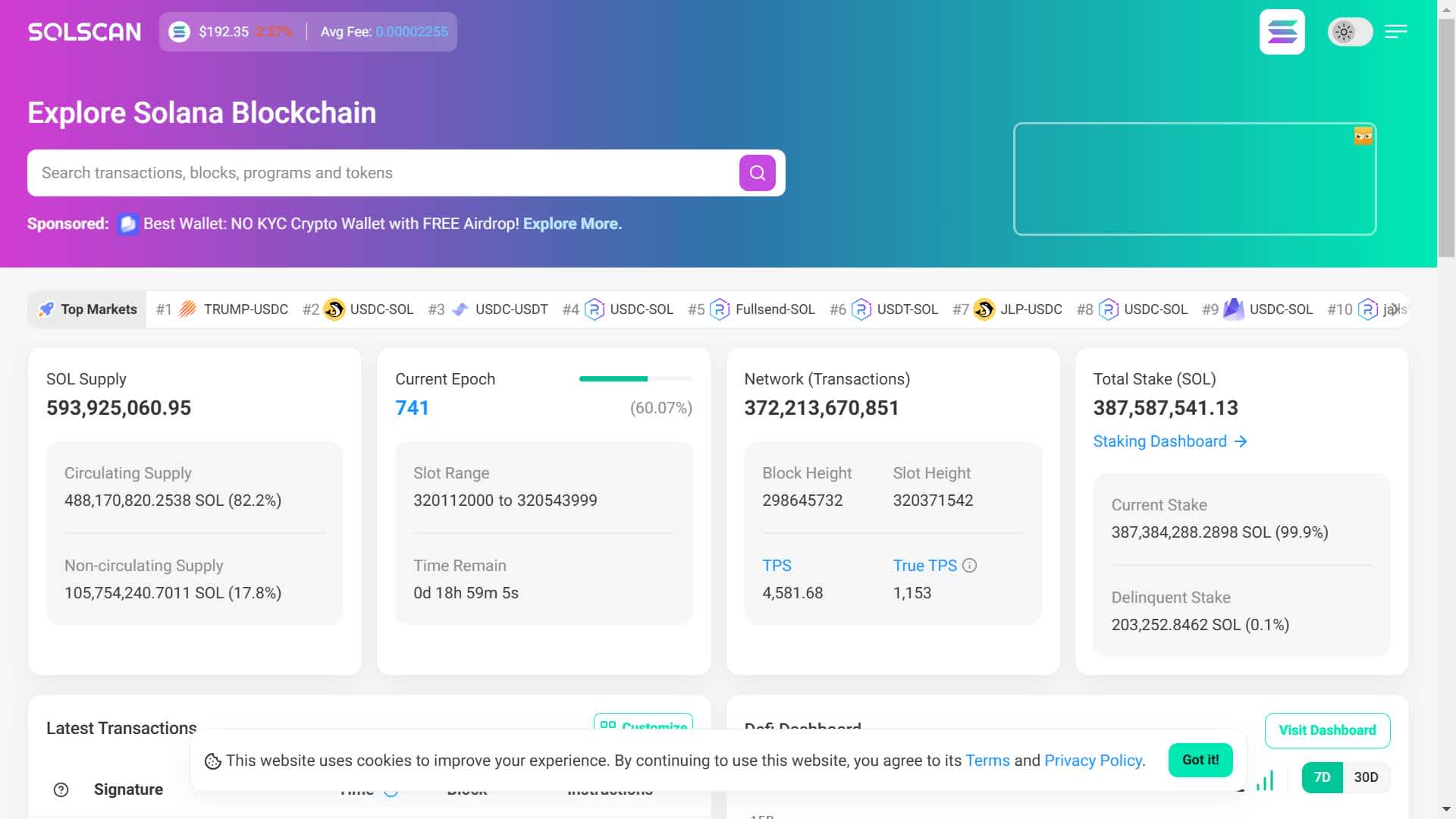Click the Total Stake value 387,587,541.13

[x=1166, y=408]
